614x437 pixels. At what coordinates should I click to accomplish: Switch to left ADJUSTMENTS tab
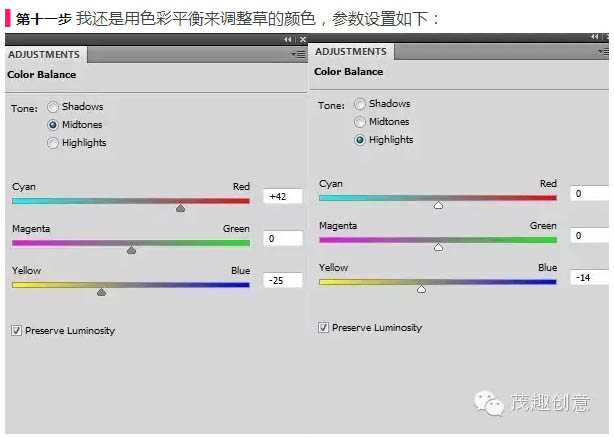[44, 54]
